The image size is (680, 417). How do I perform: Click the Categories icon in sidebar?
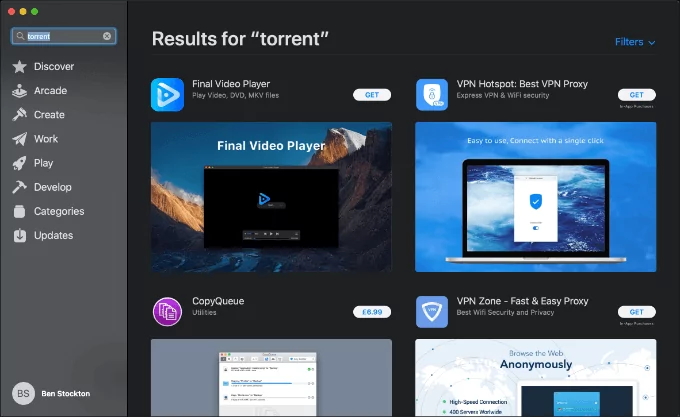[x=19, y=211]
